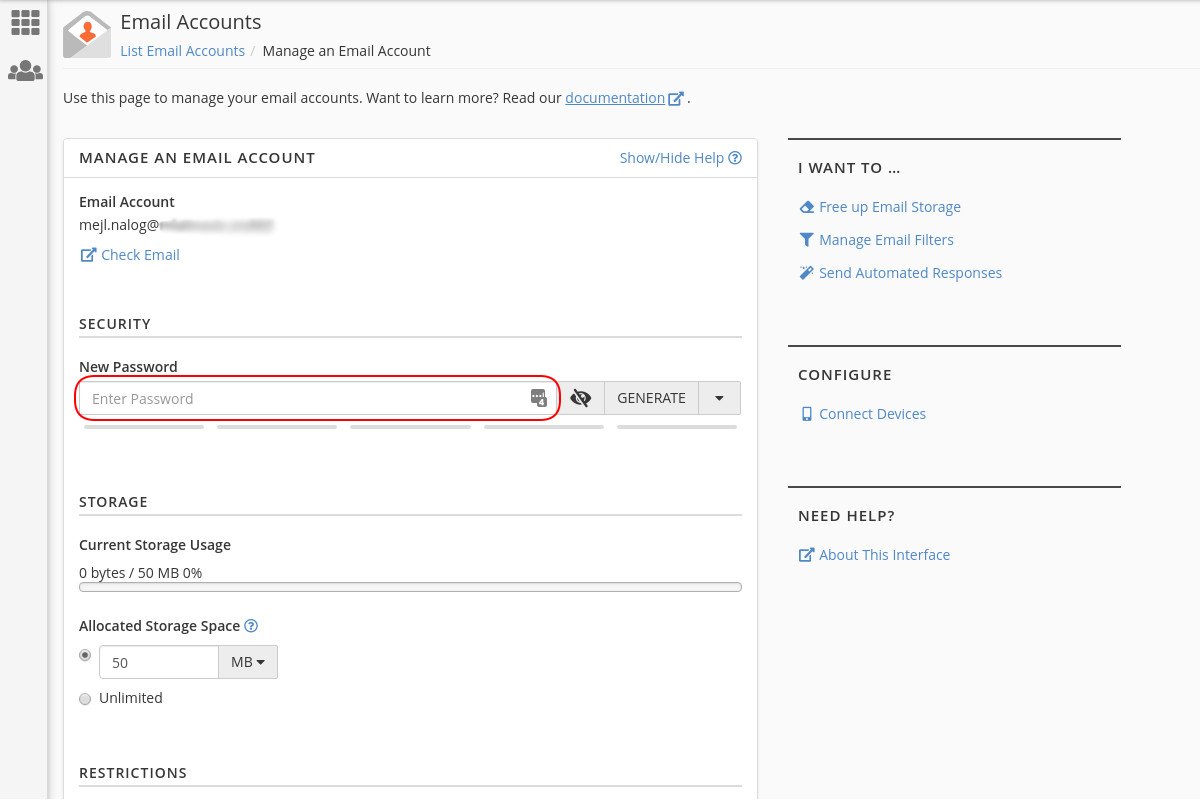Select the 50 MB storage radio button
The image size is (1200, 800).
pyautogui.click(x=85, y=655)
